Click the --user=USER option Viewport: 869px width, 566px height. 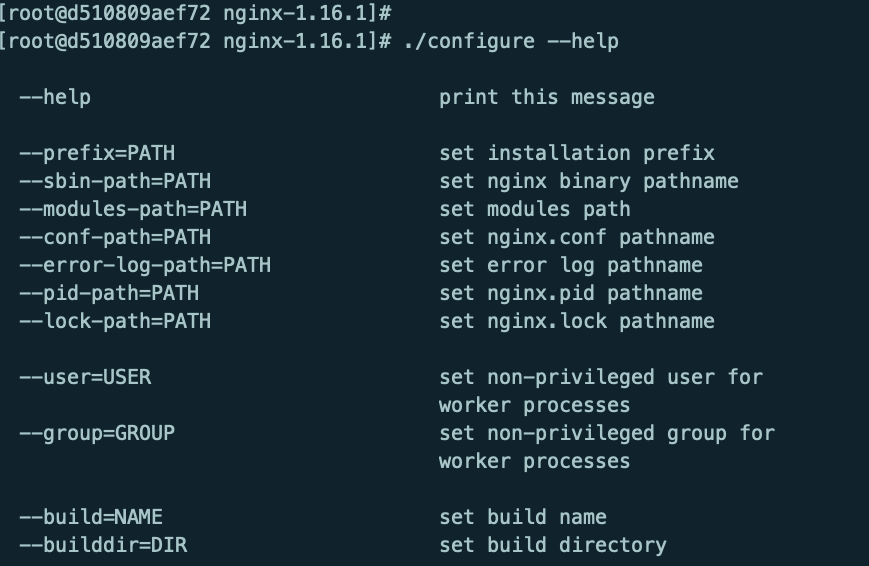coord(85,377)
